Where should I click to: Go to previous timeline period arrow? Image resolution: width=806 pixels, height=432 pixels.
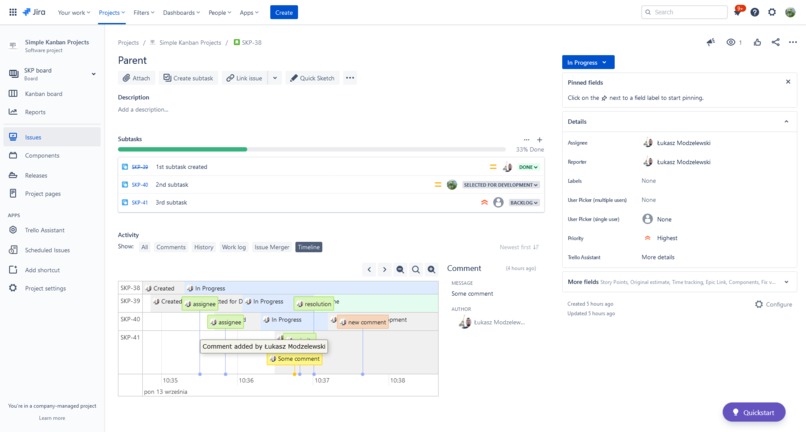coord(369,269)
